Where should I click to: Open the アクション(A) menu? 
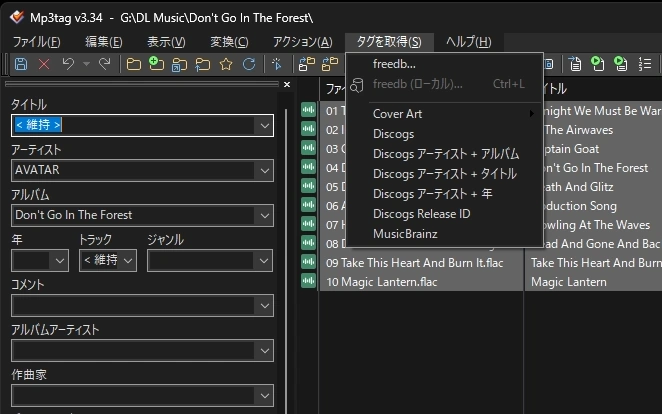(x=302, y=42)
